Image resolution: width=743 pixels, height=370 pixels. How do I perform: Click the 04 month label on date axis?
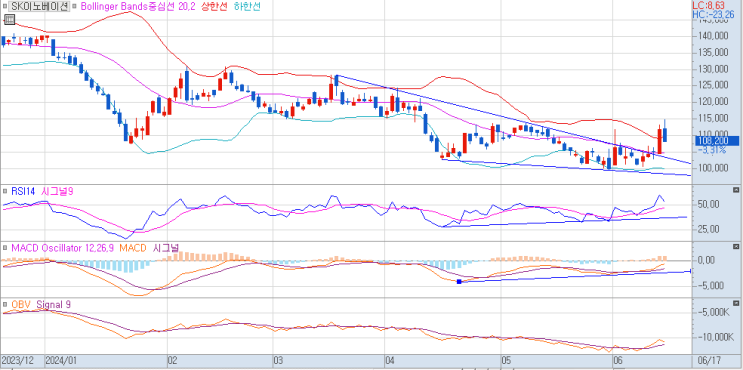pos(390,360)
